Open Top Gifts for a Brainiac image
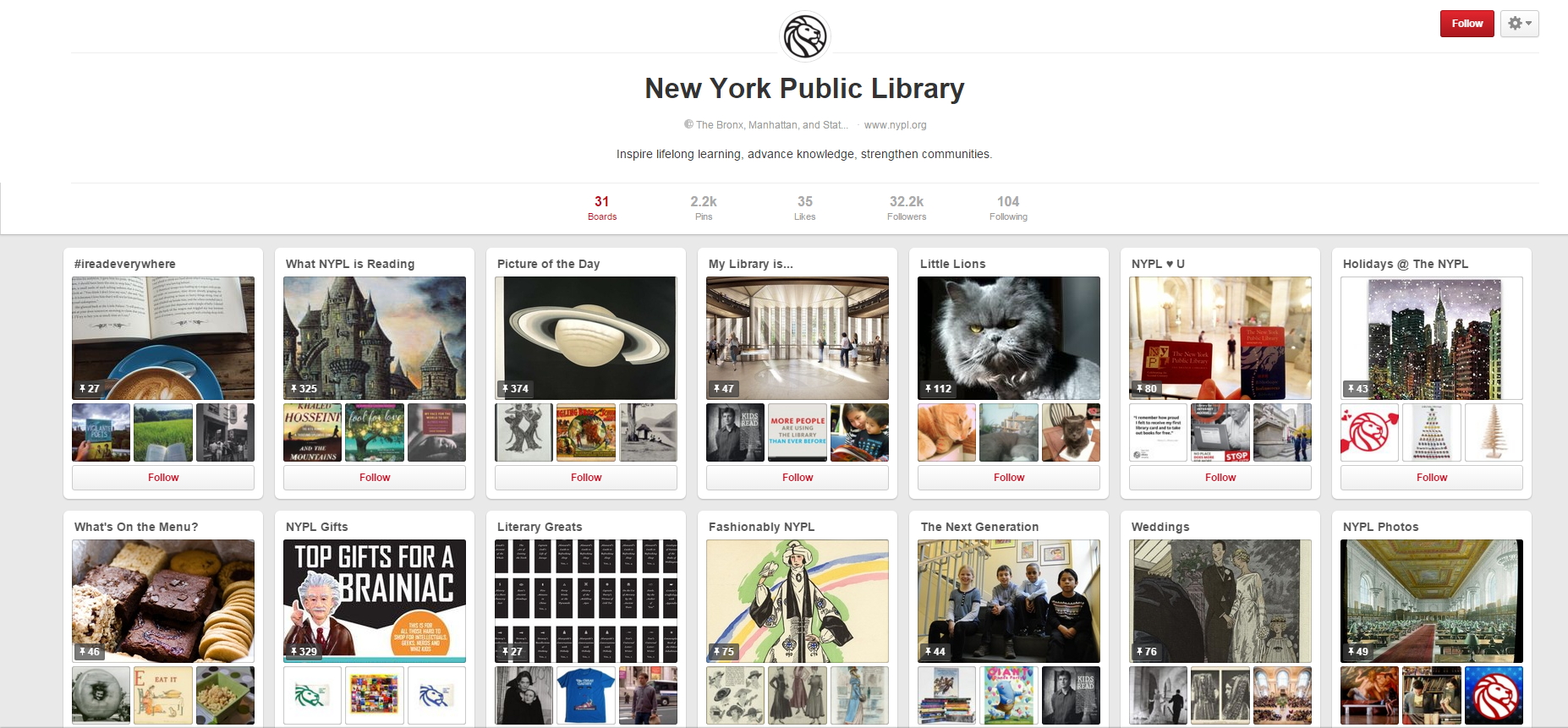 coord(375,601)
